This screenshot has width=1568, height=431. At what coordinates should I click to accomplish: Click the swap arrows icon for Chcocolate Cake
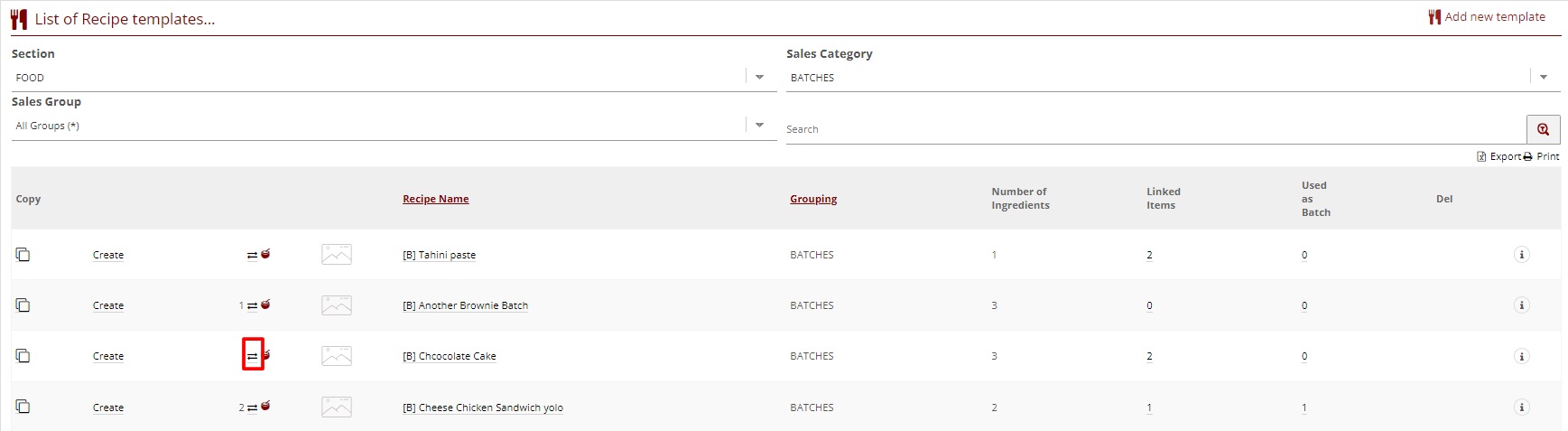(253, 356)
